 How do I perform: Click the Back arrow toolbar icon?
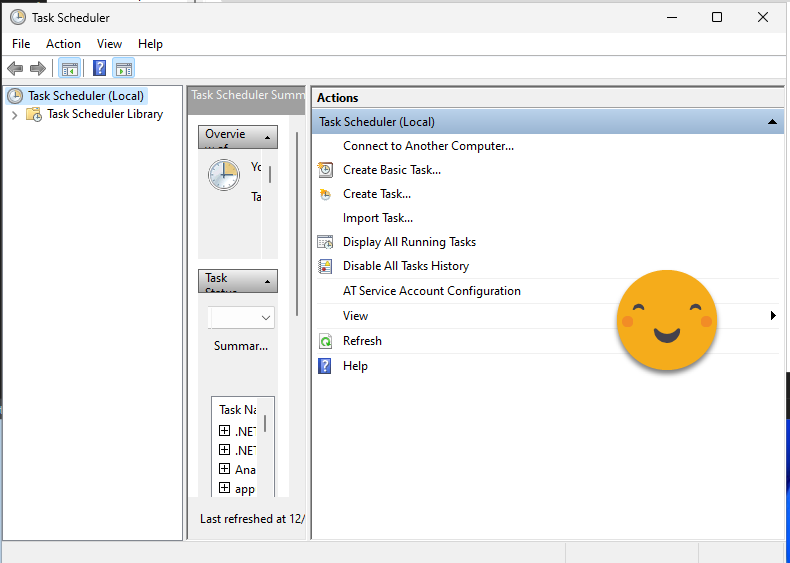tap(15, 68)
